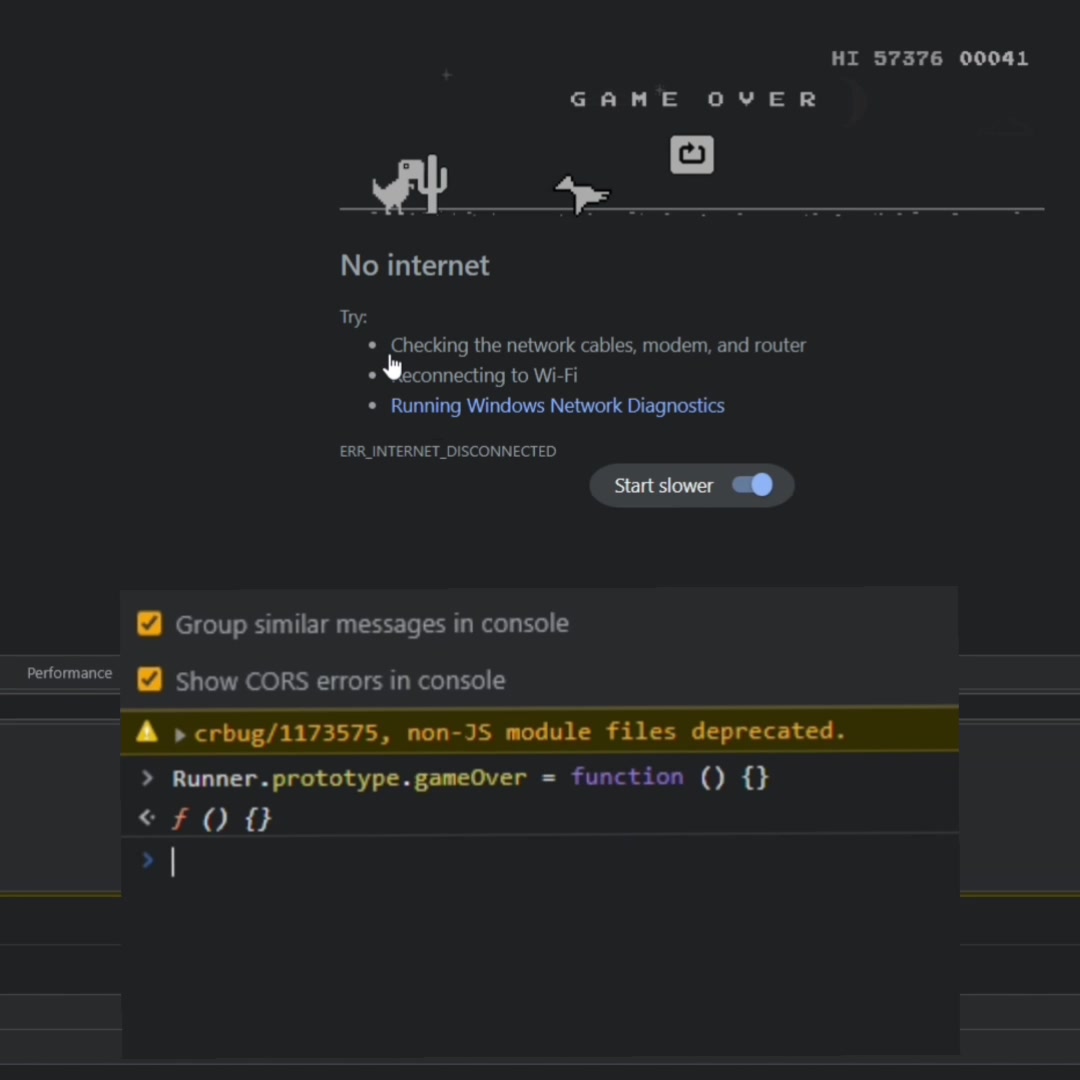
Task: Click the console input prompt chevron
Action: (x=147, y=860)
